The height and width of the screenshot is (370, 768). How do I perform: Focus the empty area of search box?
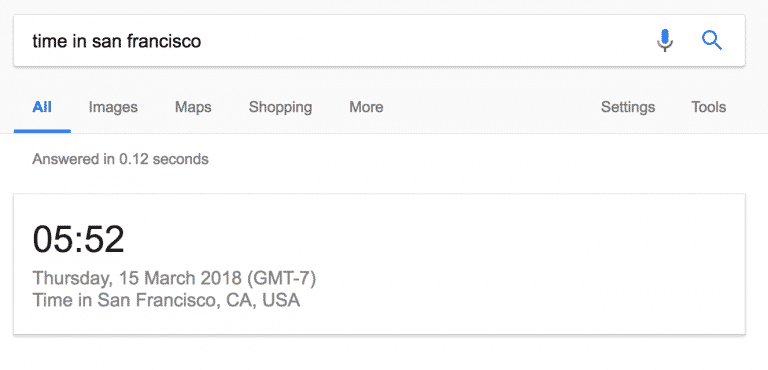(416, 41)
